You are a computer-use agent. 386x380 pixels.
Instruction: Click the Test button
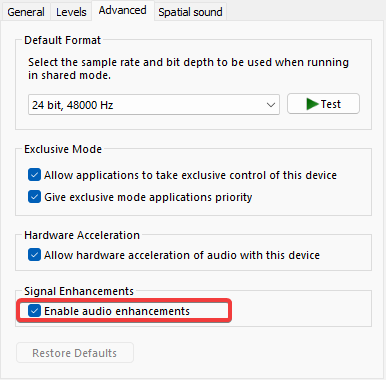pos(323,104)
